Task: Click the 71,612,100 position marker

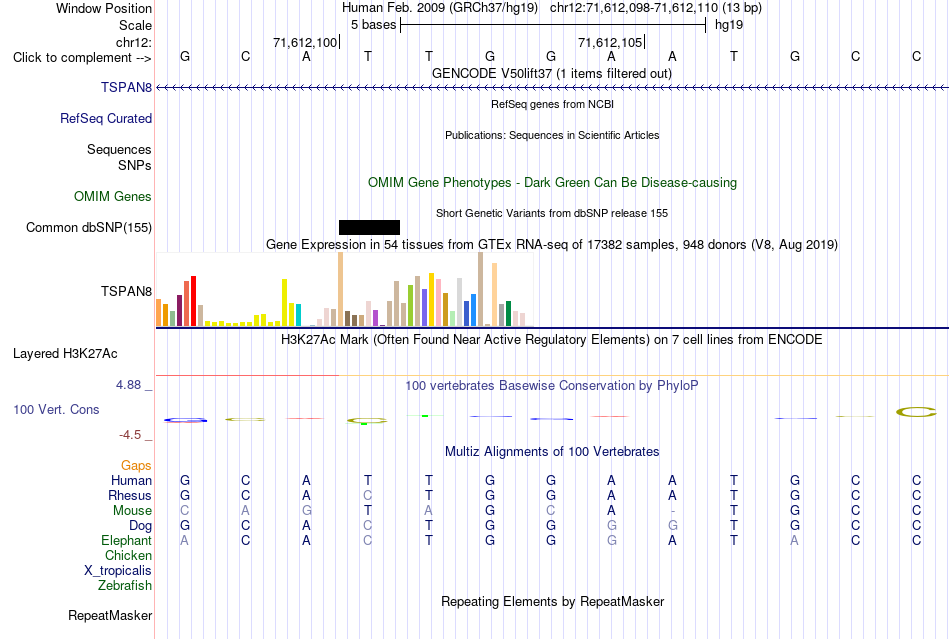Action: coord(305,42)
